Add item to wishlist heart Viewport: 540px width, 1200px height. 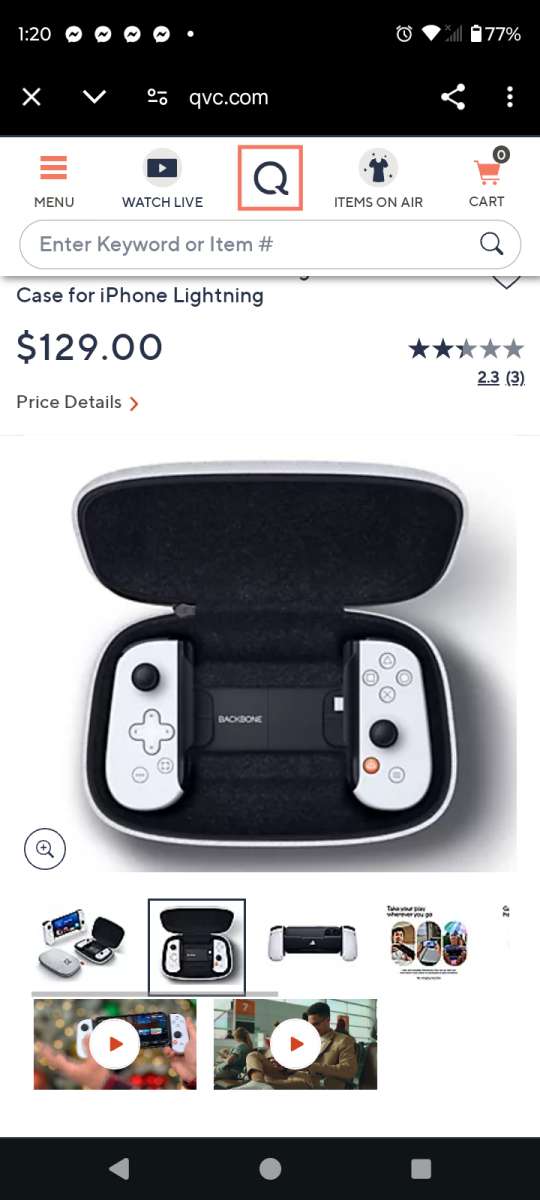(x=507, y=281)
